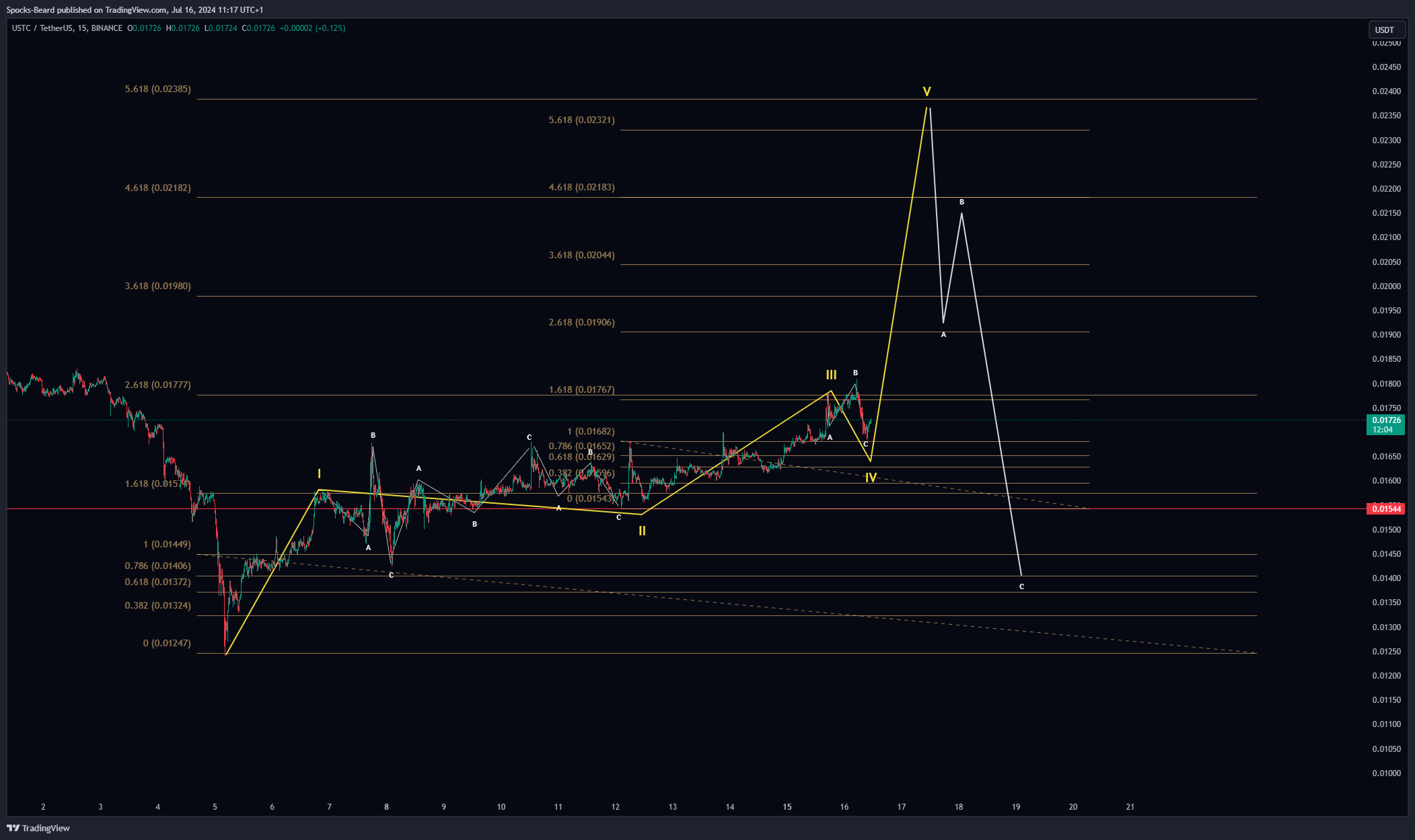The width and height of the screenshot is (1415, 840).
Task: Click the Fibonacci label 3.618 (0.01980)
Action: pos(158,287)
